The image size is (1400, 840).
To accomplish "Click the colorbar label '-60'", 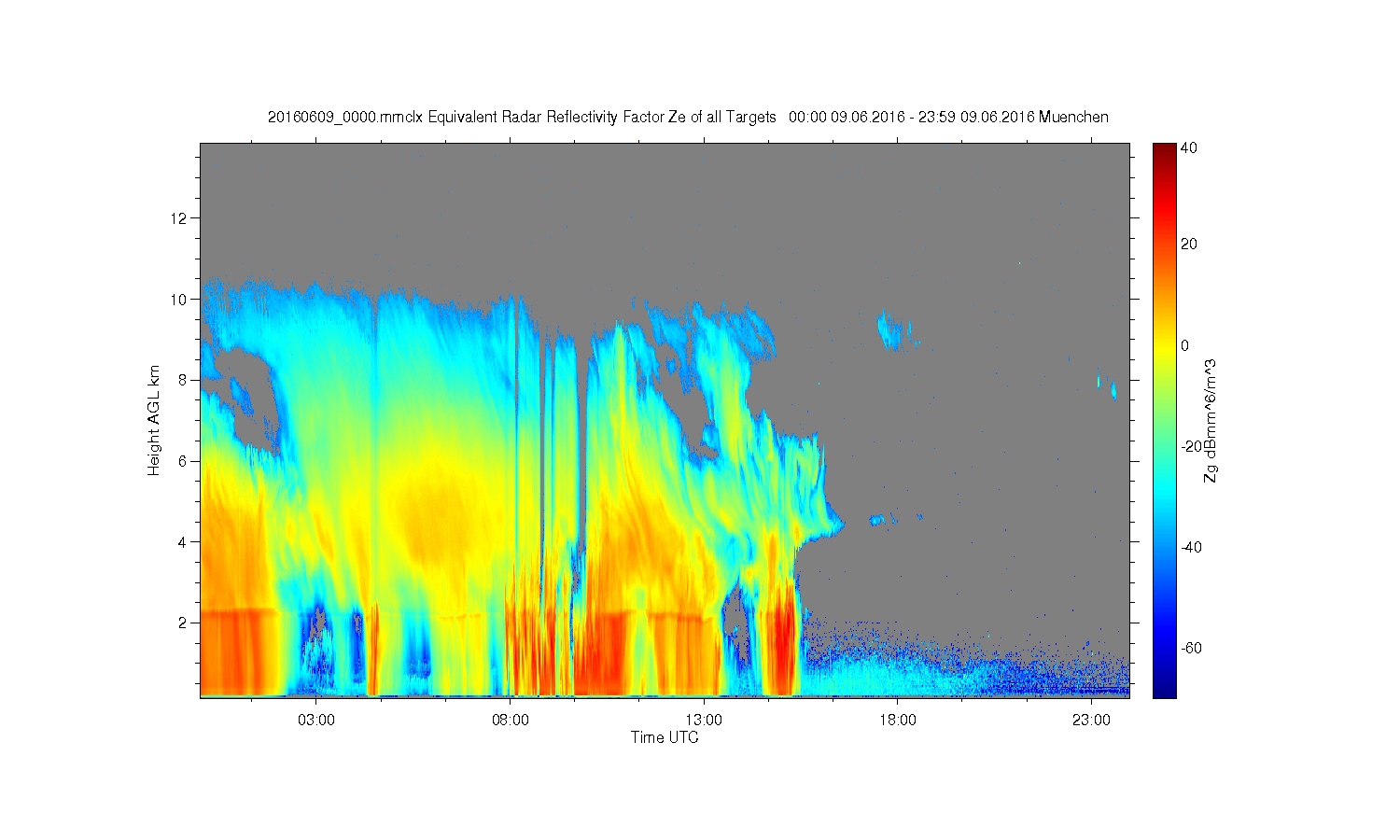I will 1190,648.
